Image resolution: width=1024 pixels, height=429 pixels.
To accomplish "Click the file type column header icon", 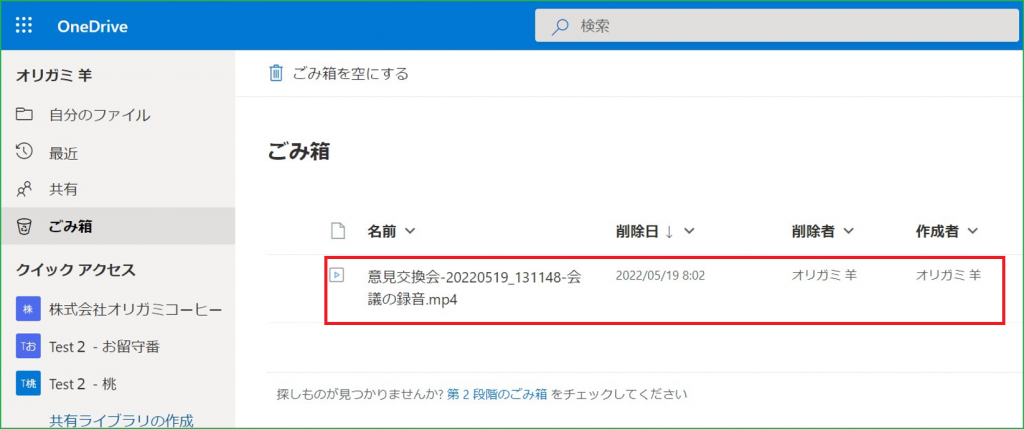I will pos(337,231).
